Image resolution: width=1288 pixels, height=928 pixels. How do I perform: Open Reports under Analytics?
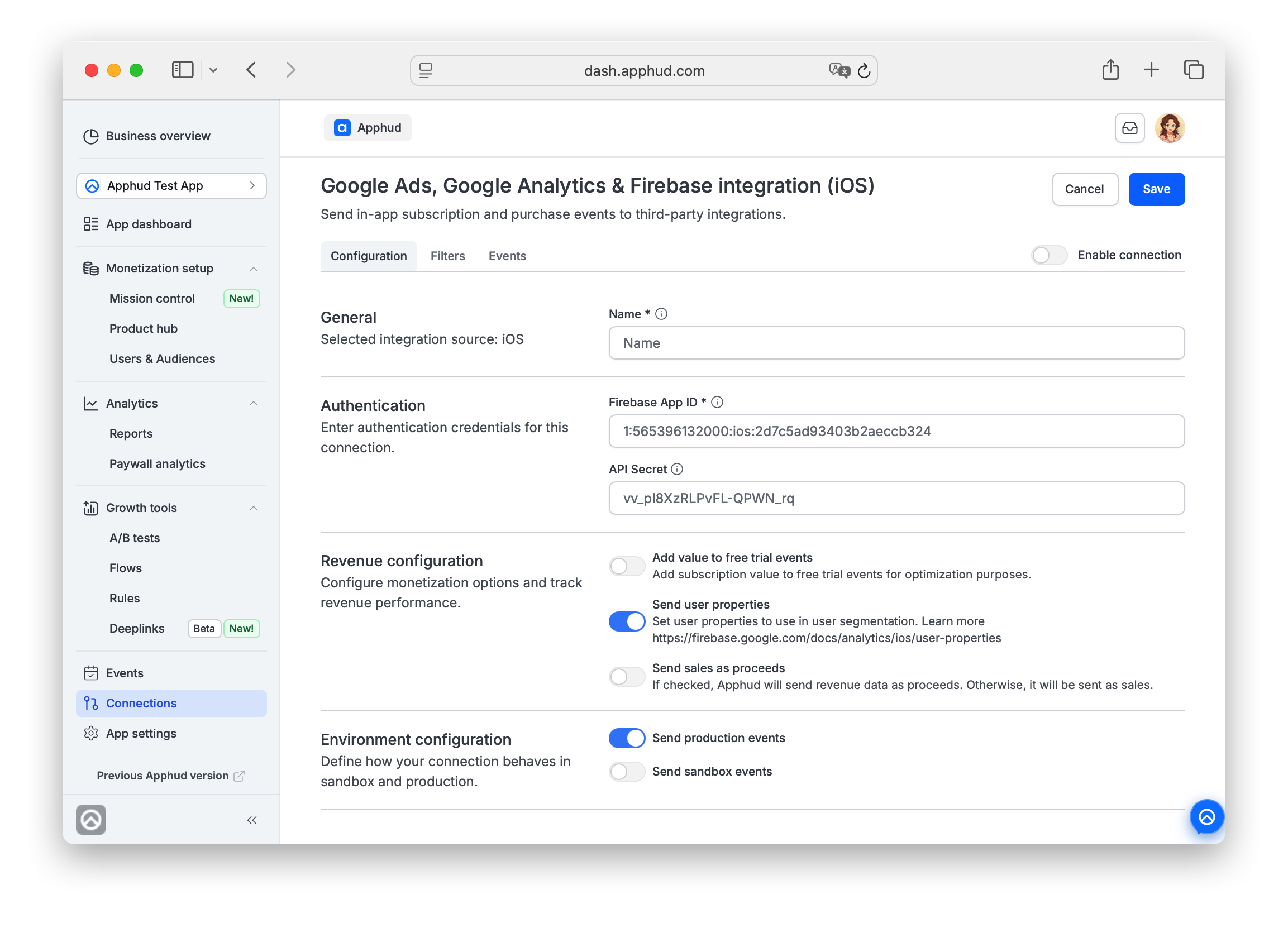pyautogui.click(x=131, y=434)
